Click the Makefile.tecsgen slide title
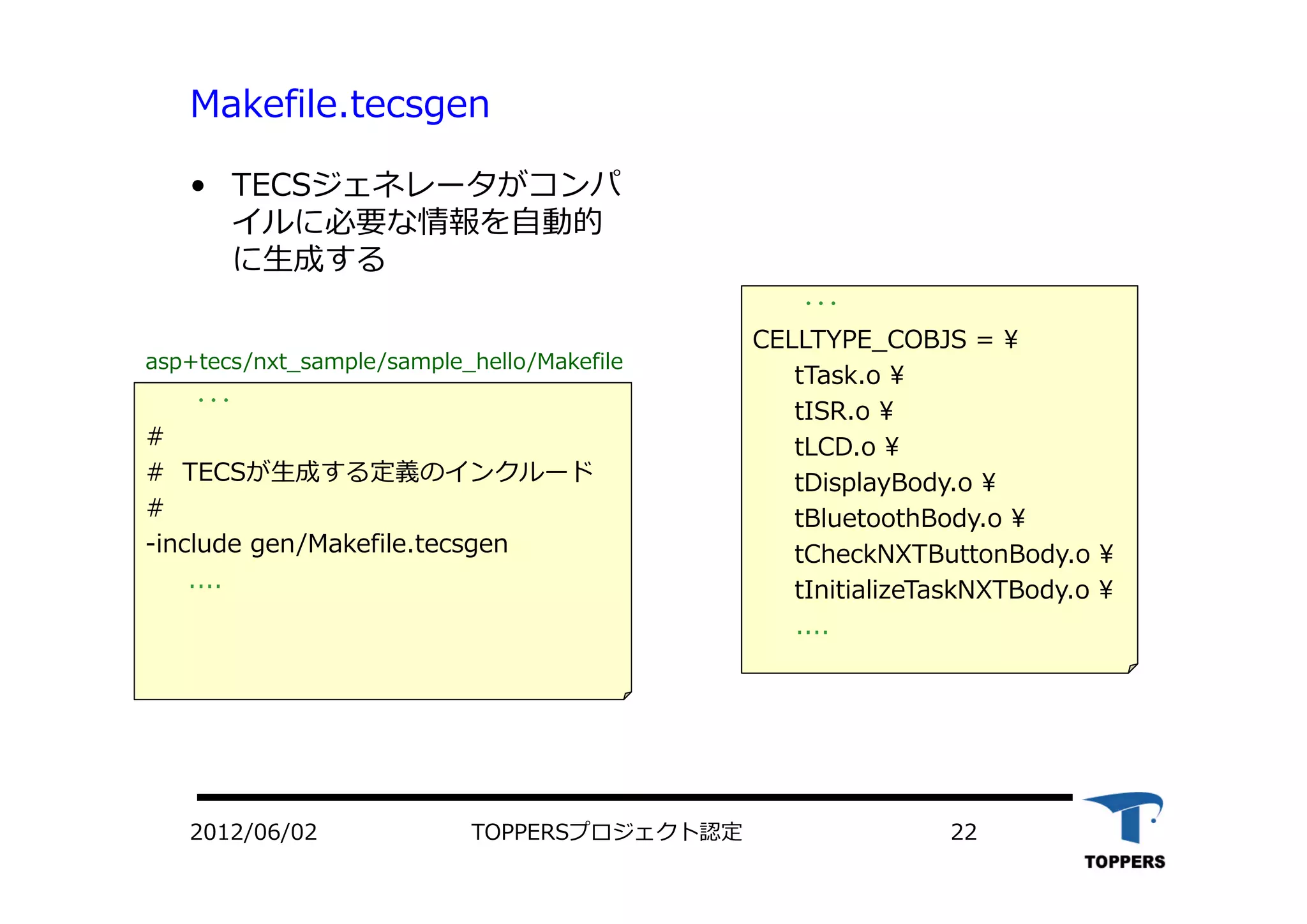The height and width of the screenshot is (924, 1307). click(340, 105)
